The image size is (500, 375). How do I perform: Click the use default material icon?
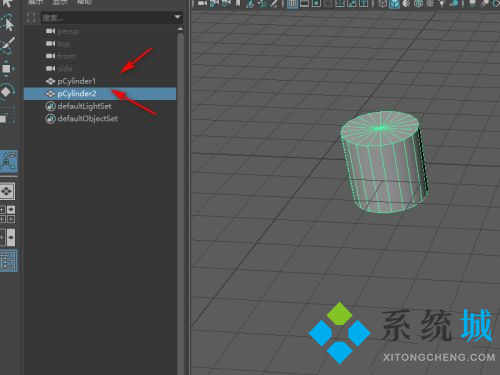point(406,4)
